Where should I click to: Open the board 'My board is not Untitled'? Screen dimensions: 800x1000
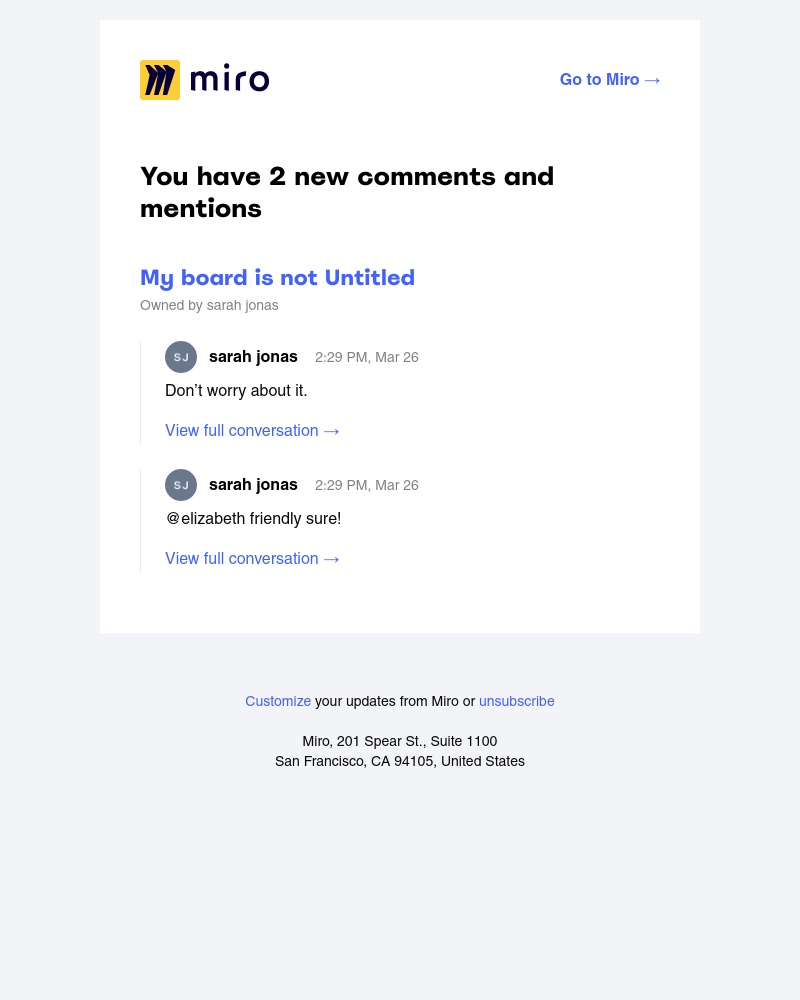click(x=277, y=278)
